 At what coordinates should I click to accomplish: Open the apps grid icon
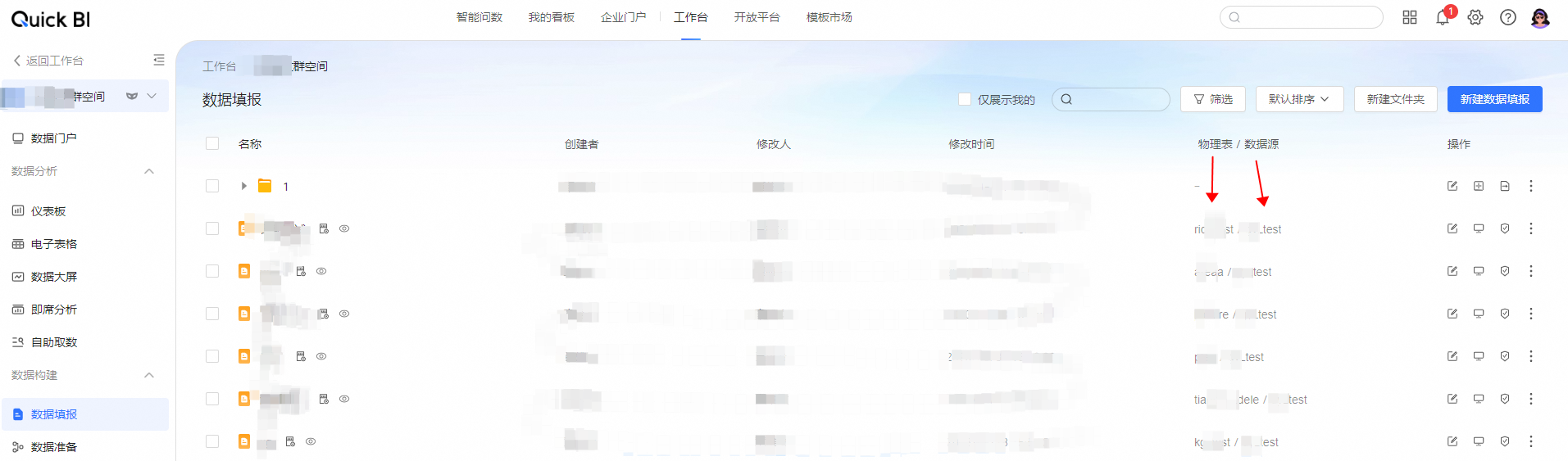pos(1410,17)
